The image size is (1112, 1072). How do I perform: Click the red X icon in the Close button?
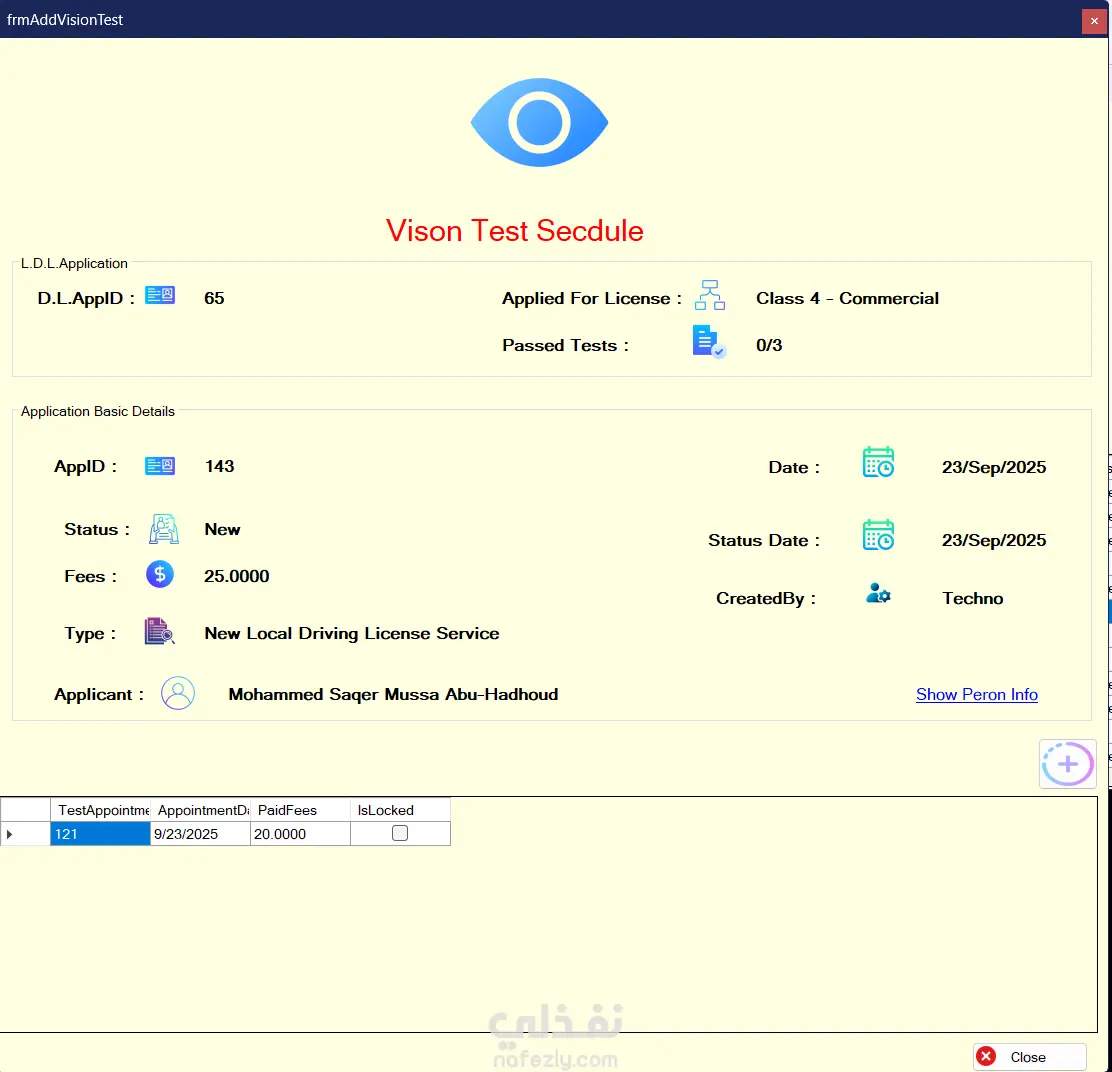(986, 1056)
